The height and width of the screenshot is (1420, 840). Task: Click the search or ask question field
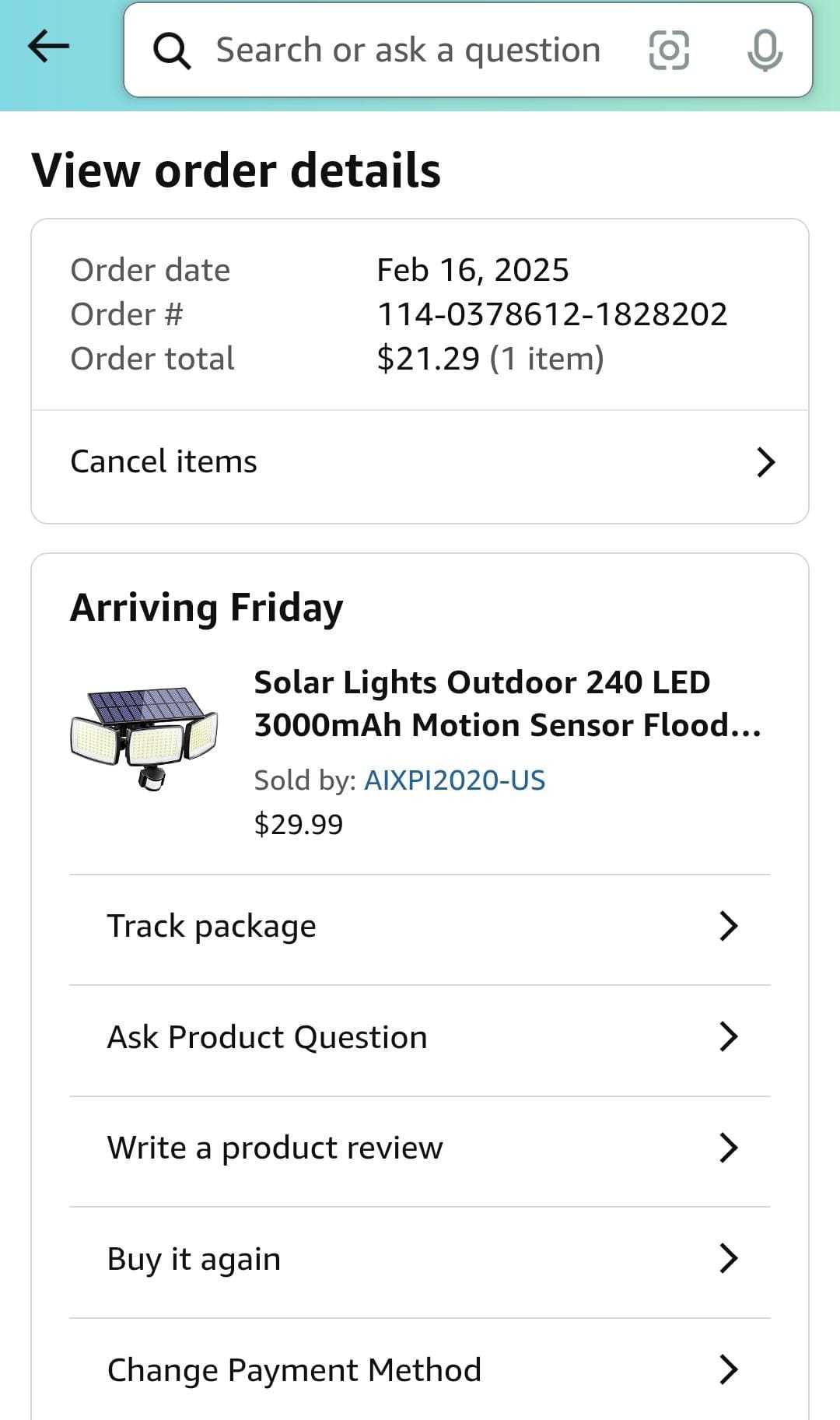408,51
